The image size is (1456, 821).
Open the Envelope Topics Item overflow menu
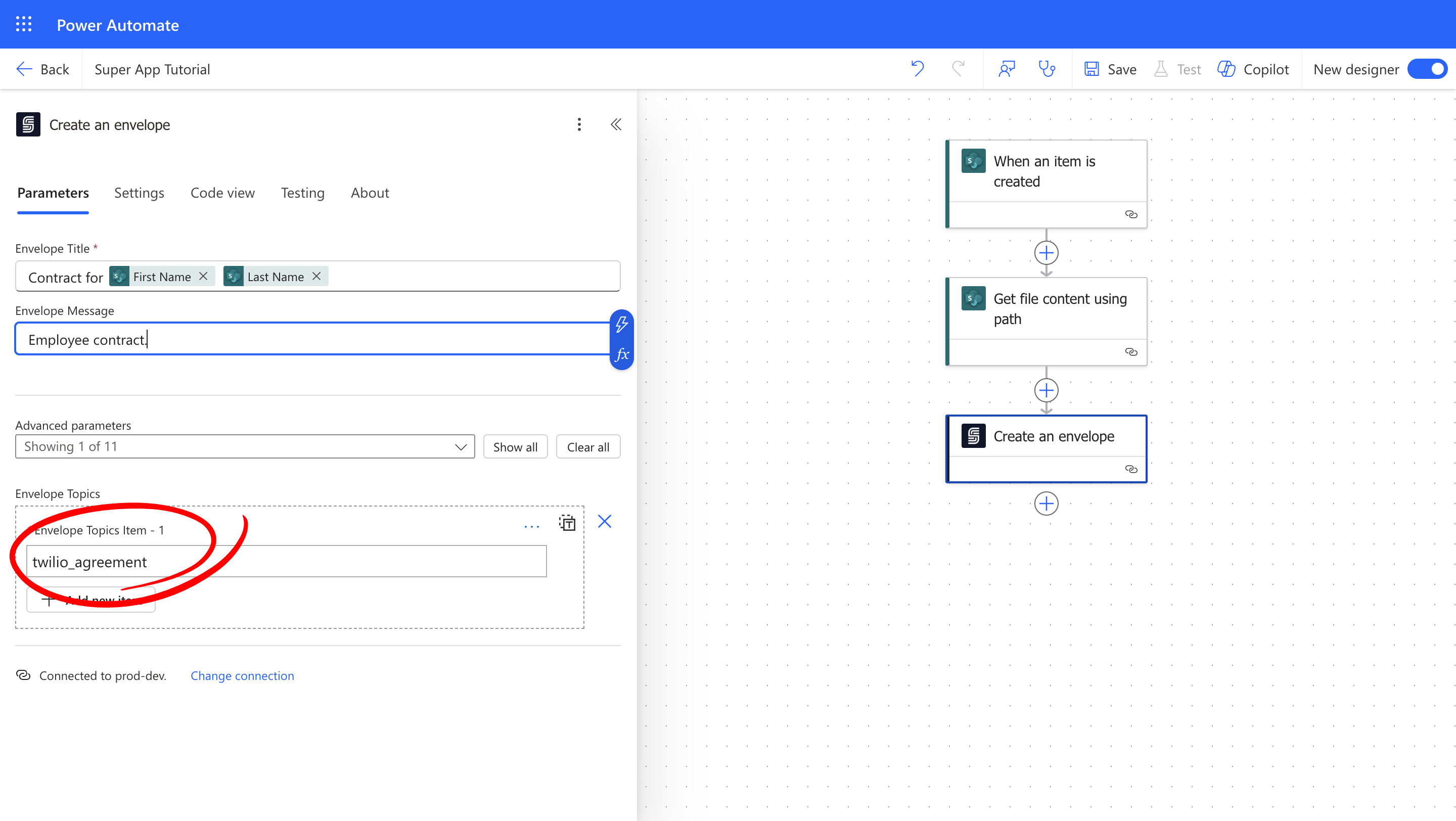point(531,525)
